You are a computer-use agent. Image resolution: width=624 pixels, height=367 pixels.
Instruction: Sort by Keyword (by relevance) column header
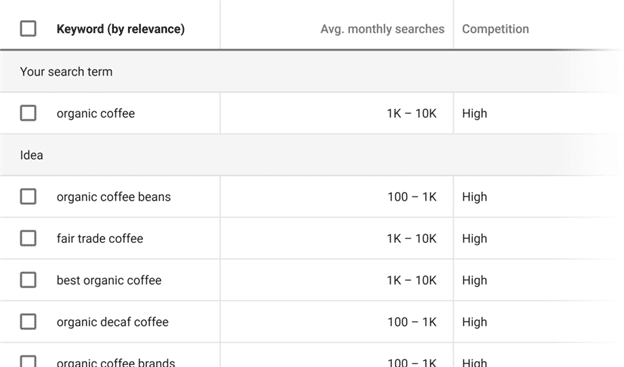coord(121,29)
